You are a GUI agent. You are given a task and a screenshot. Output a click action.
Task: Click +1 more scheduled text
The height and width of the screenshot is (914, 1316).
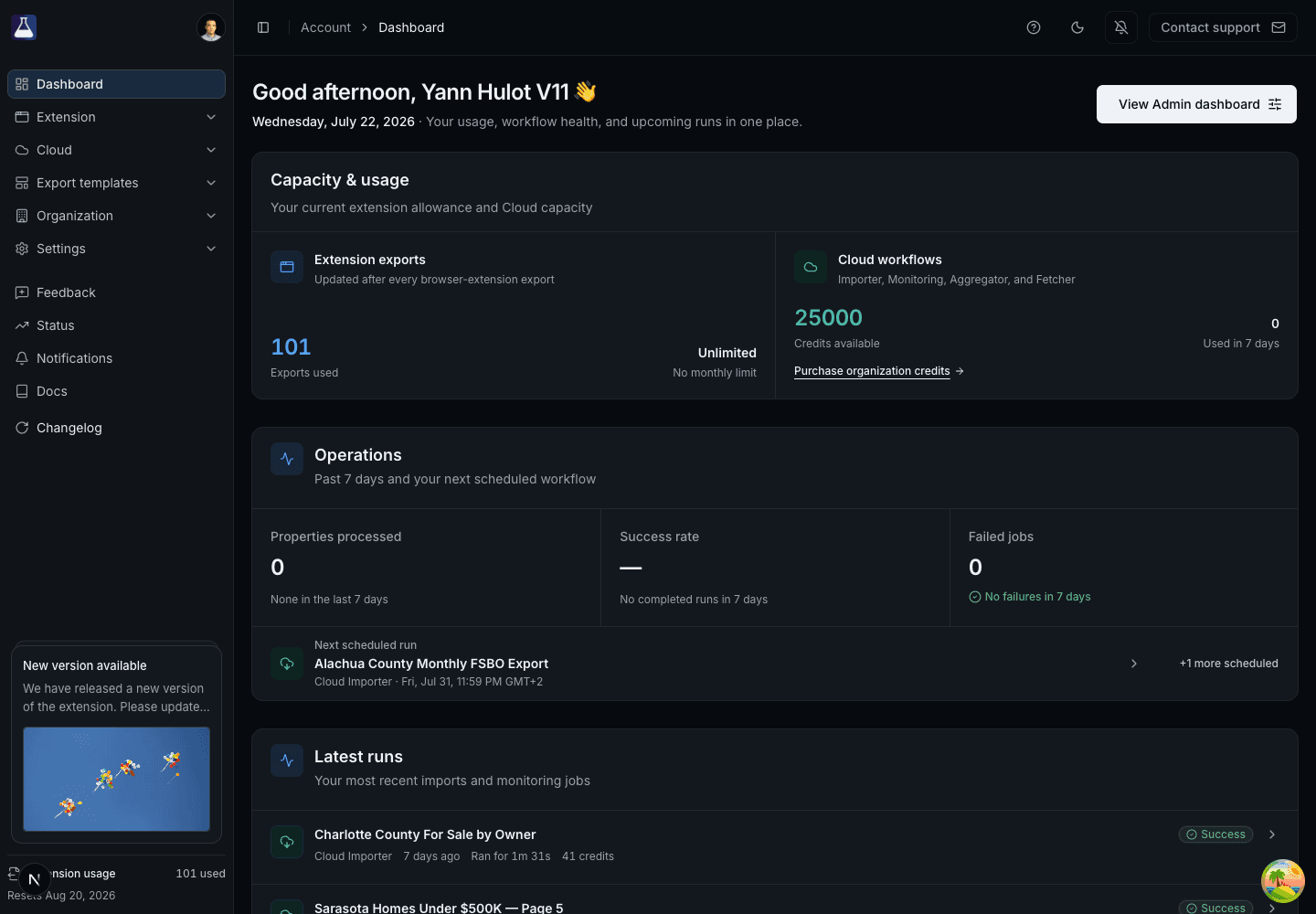pos(1229,664)
